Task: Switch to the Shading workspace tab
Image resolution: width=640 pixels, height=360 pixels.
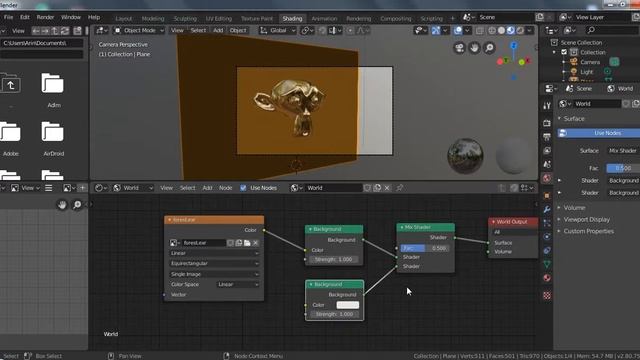Action: [292, 18]
